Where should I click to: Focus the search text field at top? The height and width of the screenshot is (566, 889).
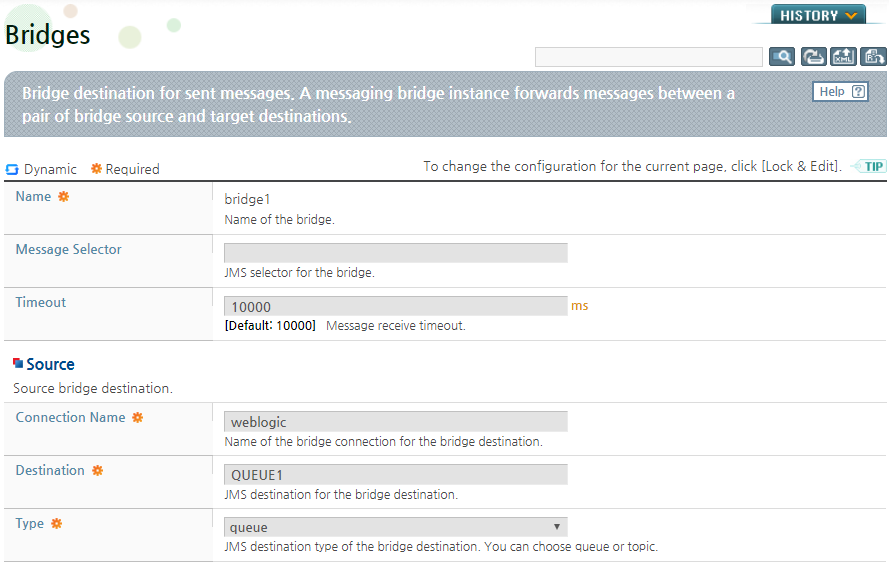(649, 57)
